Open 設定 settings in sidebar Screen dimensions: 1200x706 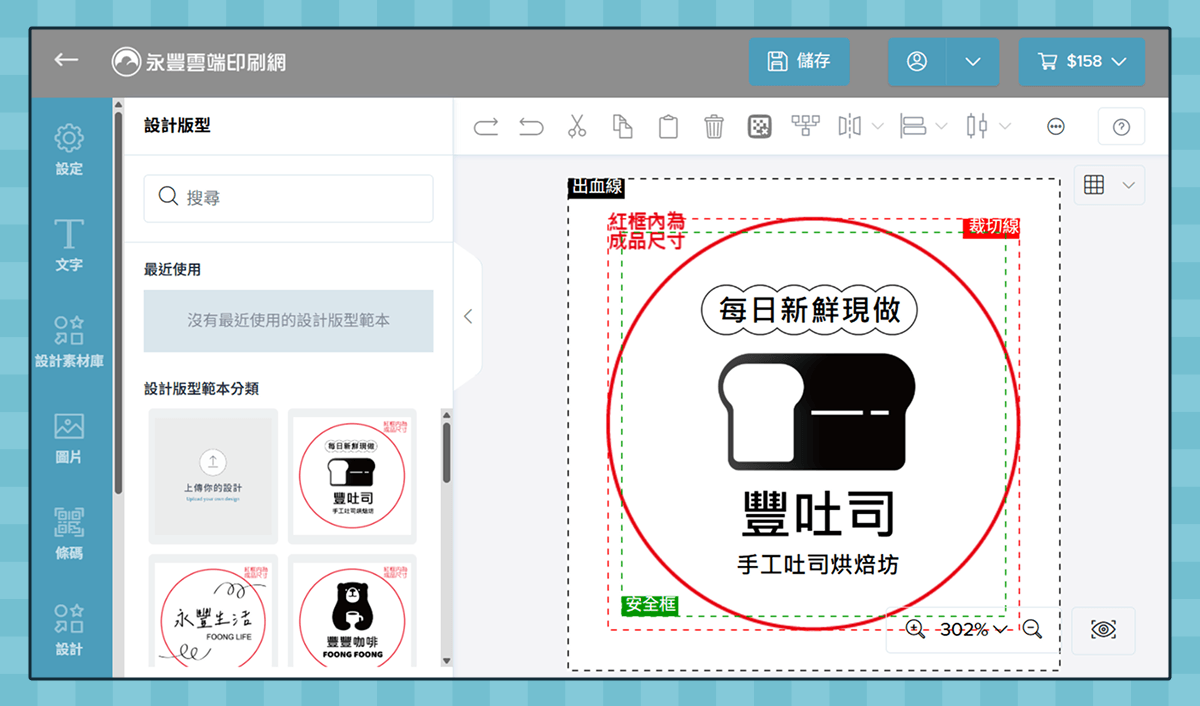point(69,148)
